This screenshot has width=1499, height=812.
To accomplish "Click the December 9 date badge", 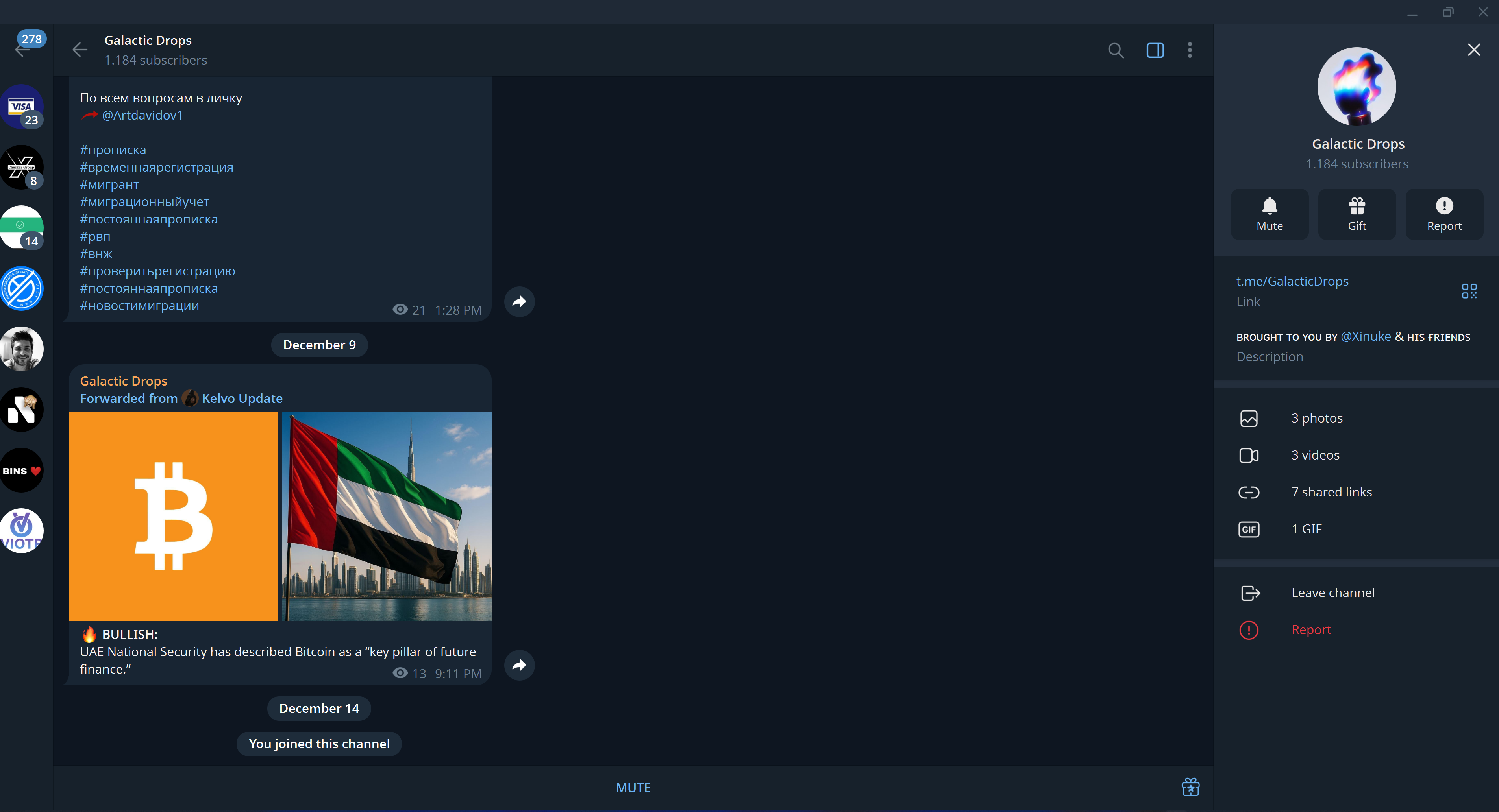I will coord(320,345).
